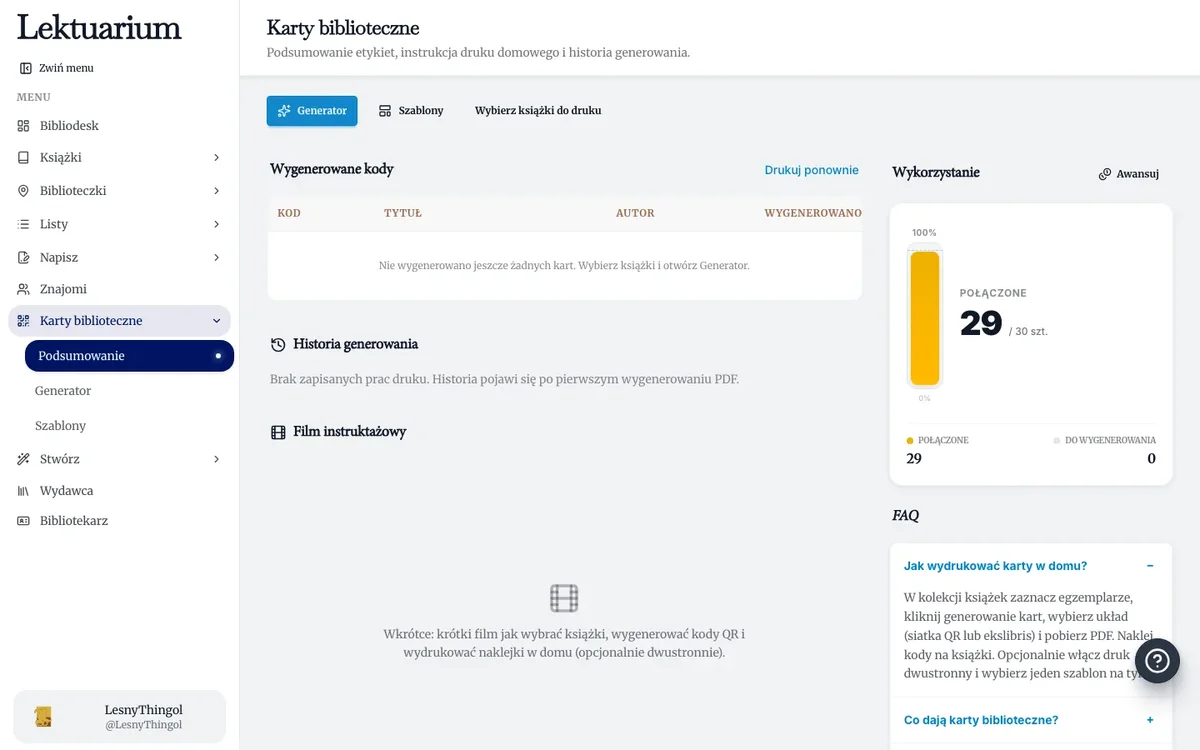1200x750 pixels.
Task: Switch to the Szablony tab
Action: click(x=411, y=111)
